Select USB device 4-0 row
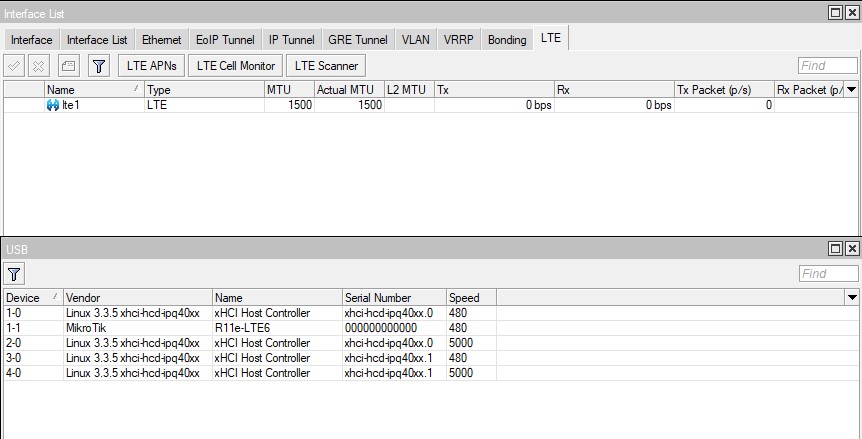The image size is (862, 439). tap(430, 373)
